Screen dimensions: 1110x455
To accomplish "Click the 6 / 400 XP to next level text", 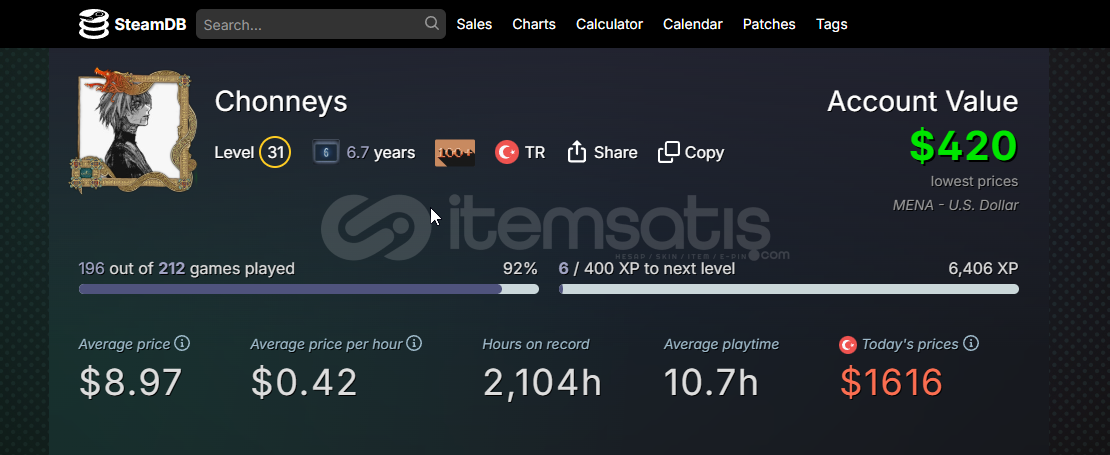I will (647, 269).
